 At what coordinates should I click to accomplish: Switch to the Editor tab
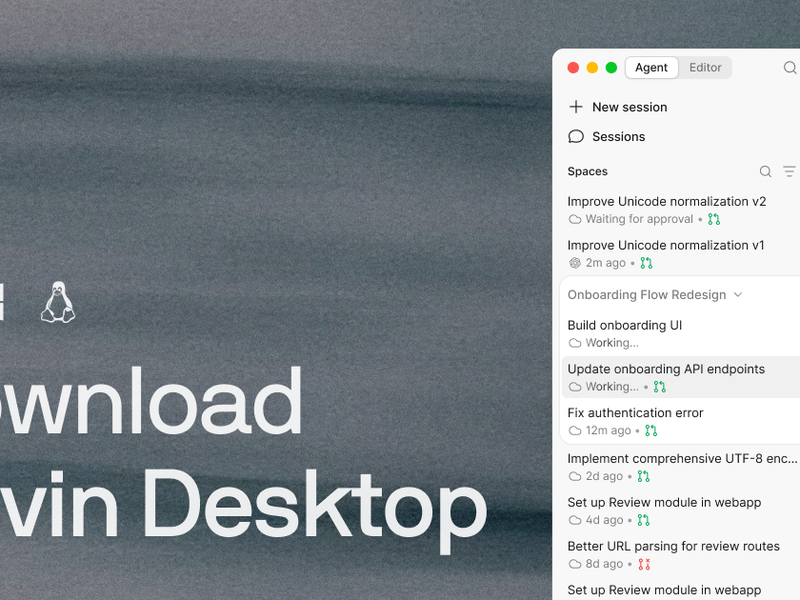click(705, 67)
